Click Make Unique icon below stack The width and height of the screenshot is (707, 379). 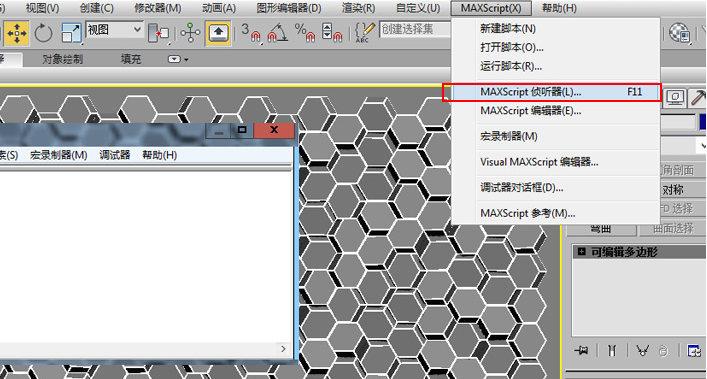pos(643,350)
